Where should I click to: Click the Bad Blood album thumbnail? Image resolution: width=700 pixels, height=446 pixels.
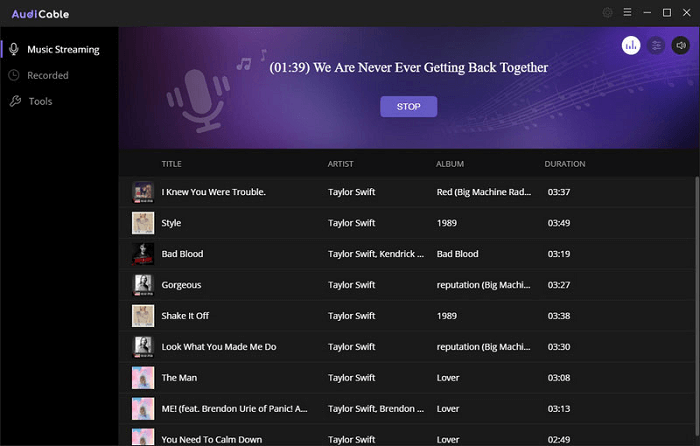(142, 254)
